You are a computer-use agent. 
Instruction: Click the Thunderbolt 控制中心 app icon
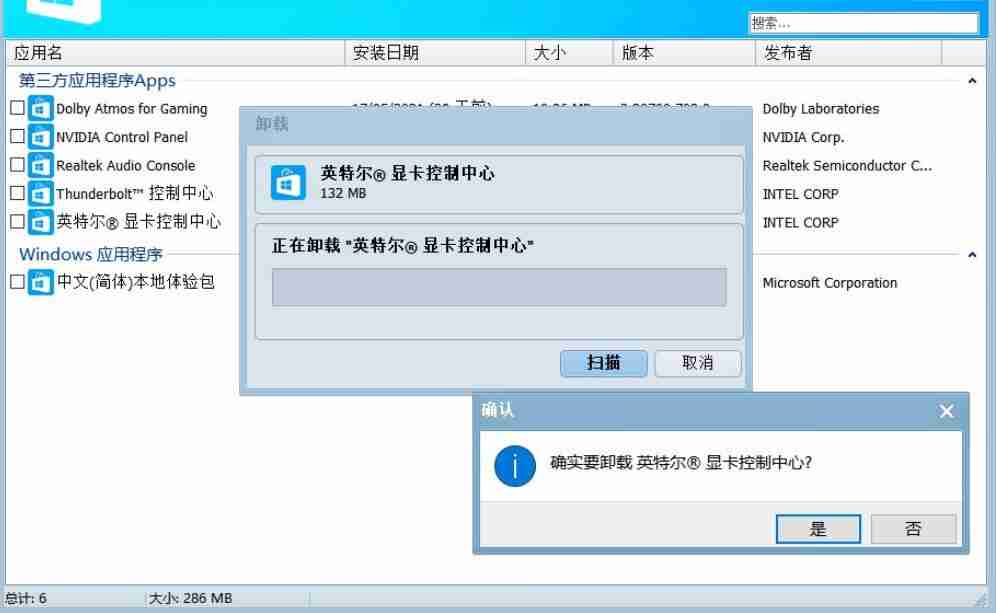tap(41, 194)
